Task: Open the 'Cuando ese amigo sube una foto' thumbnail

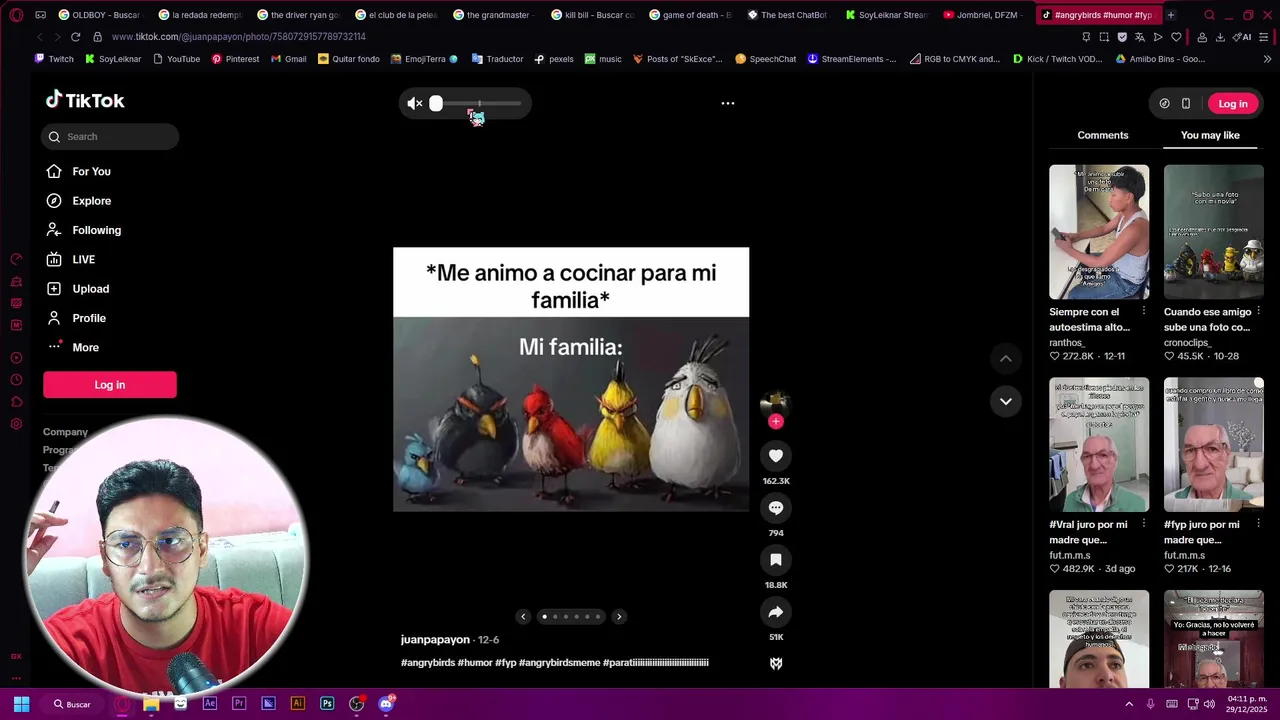Action: [1214, 232]
